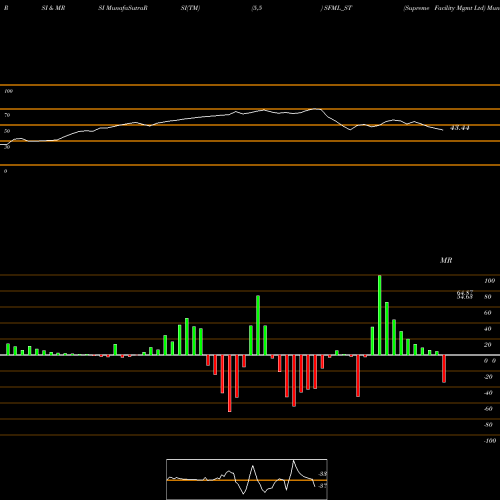Click the MR axis label "40"

pyautogui.click(x=488, y=329)
